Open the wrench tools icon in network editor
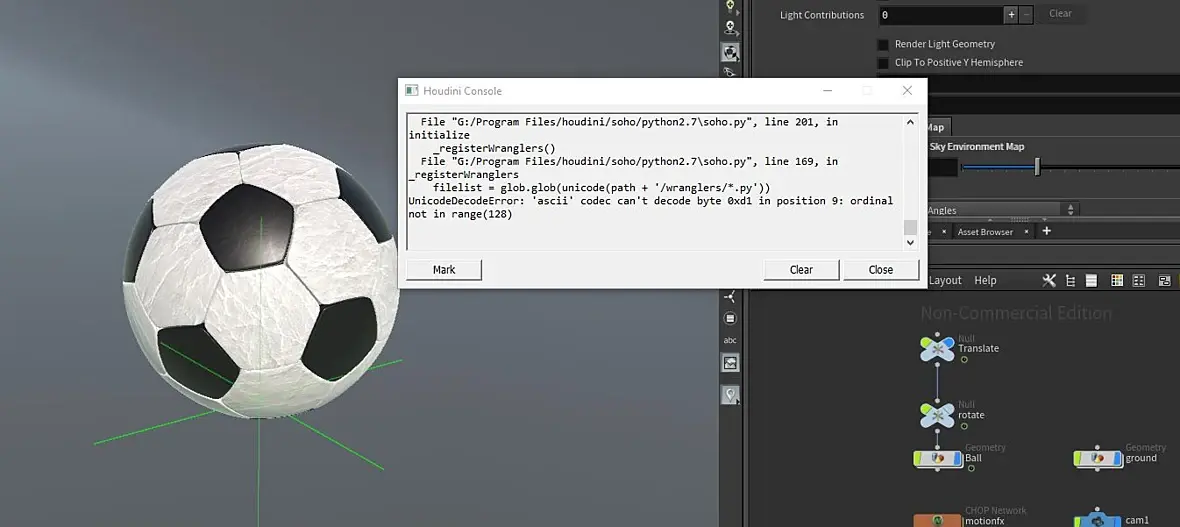The image size is (1180, 527). click(1049, 280)
